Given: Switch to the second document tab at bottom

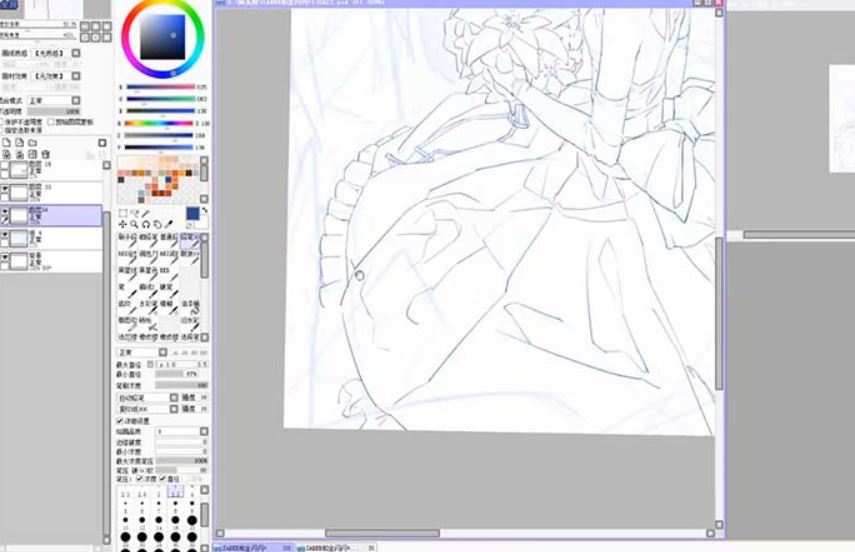Looking at the screenshot, I should click(x=330, y=547).
